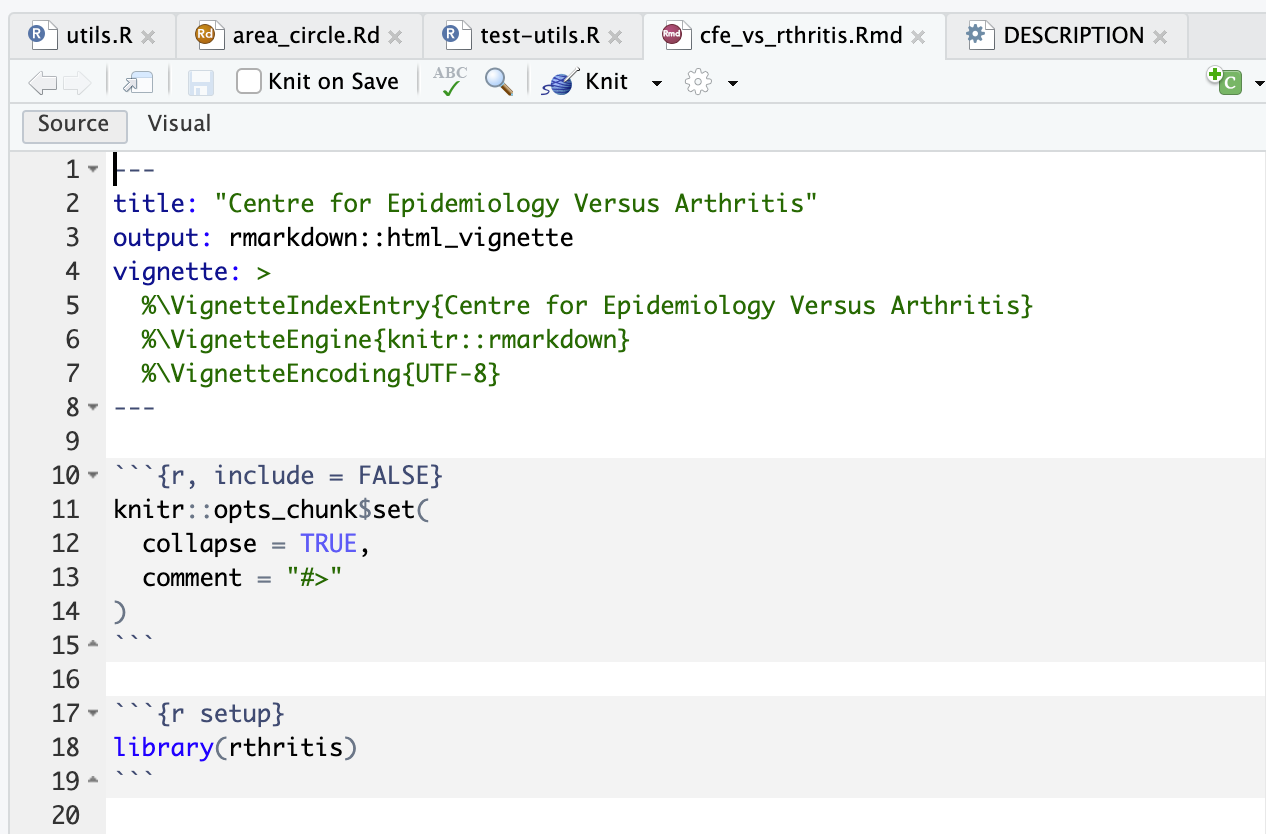The image size is (1266, 834).
Task: Switch to Source editor mode
Action: click(x=73, y=124)
